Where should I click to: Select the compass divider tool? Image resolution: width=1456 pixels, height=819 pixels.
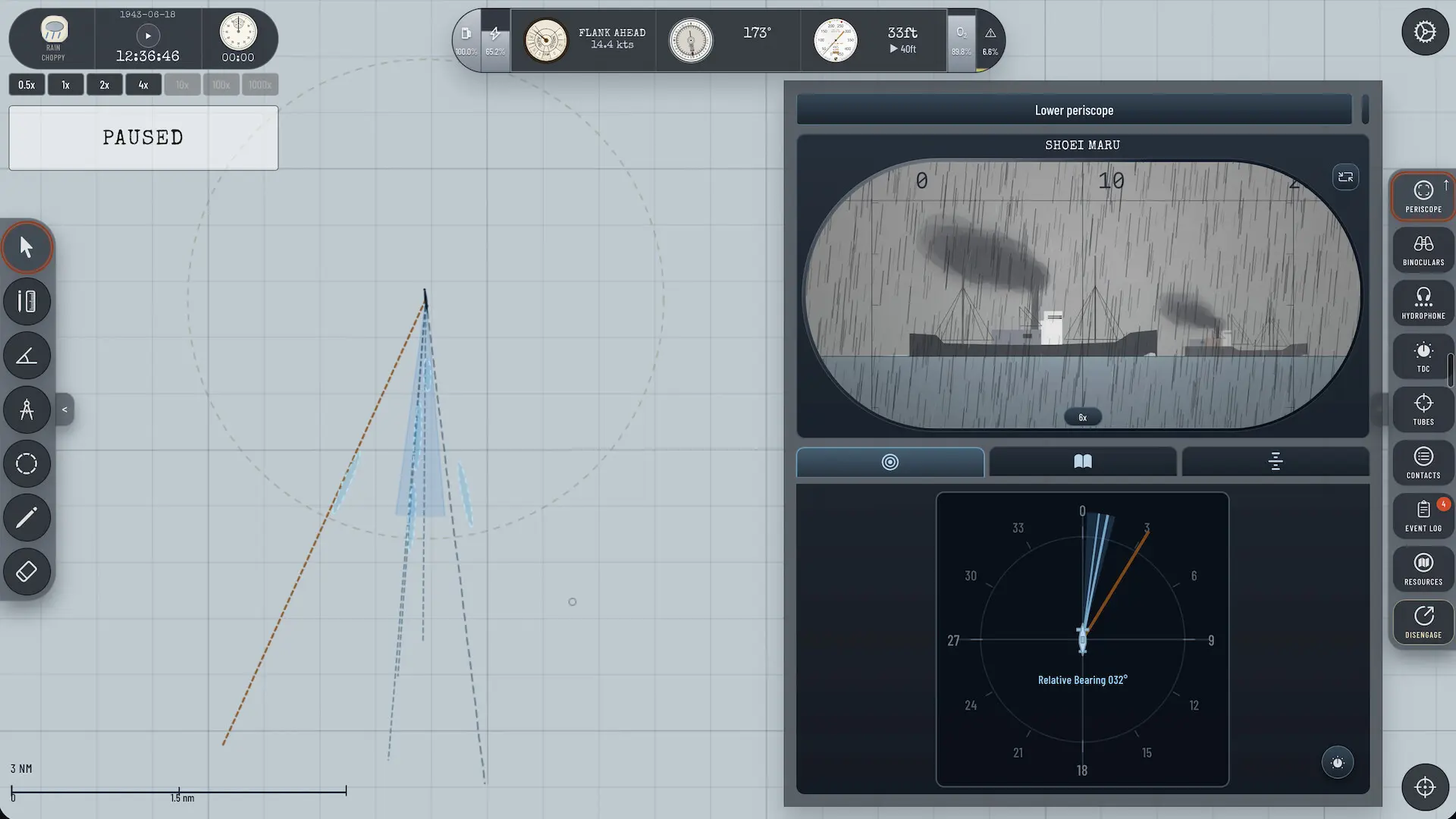coord(27,409)
